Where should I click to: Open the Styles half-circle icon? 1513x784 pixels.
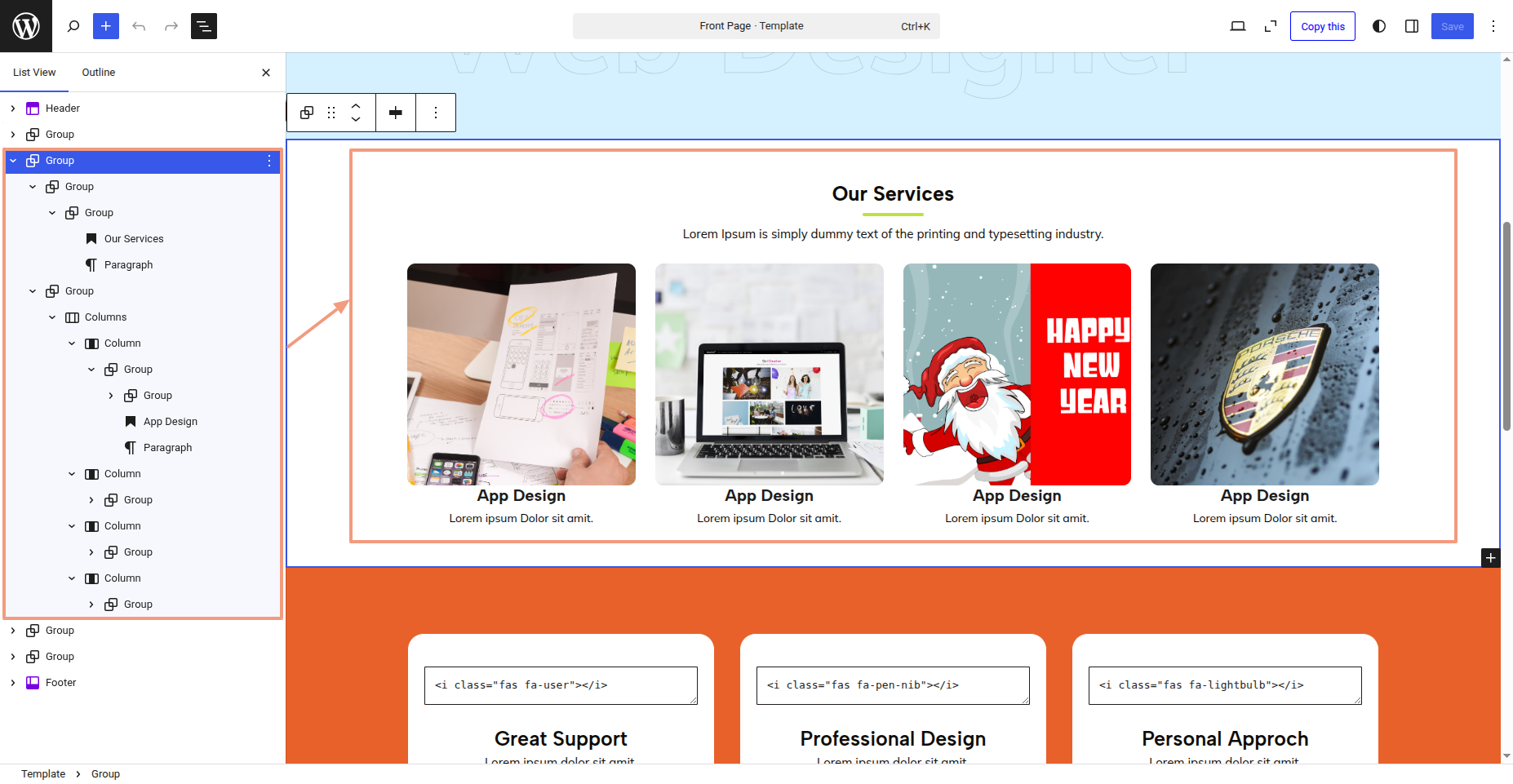(x=1379, y=26)
